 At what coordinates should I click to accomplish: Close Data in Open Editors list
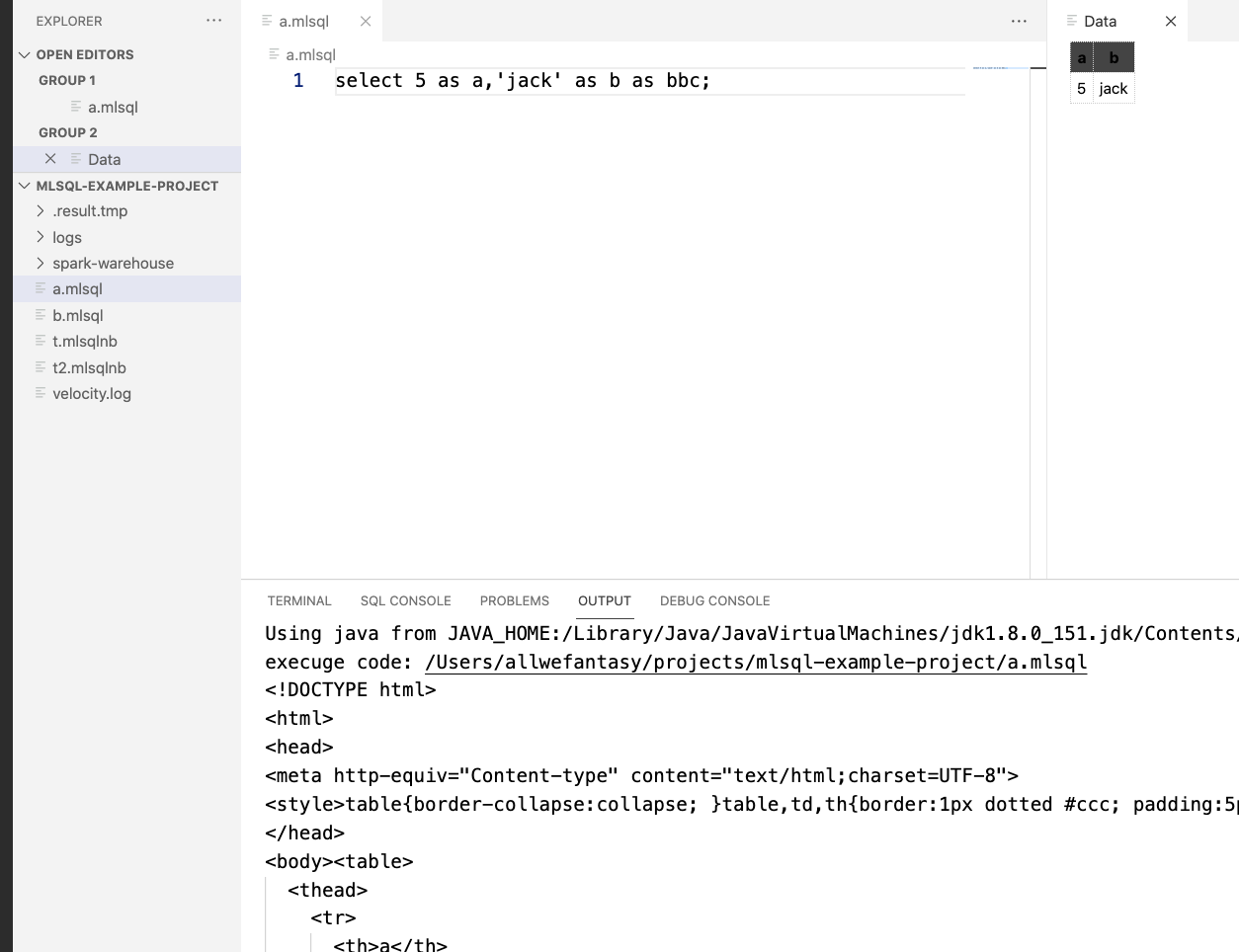[x=50, y=159]
